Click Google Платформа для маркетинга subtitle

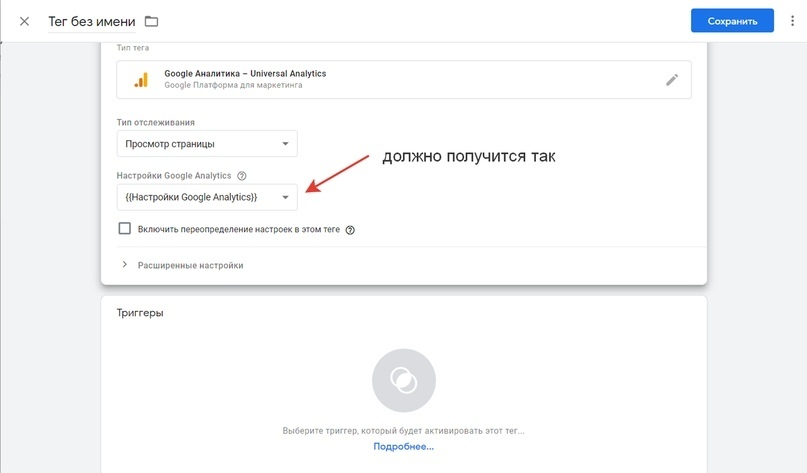click(233, 85)
